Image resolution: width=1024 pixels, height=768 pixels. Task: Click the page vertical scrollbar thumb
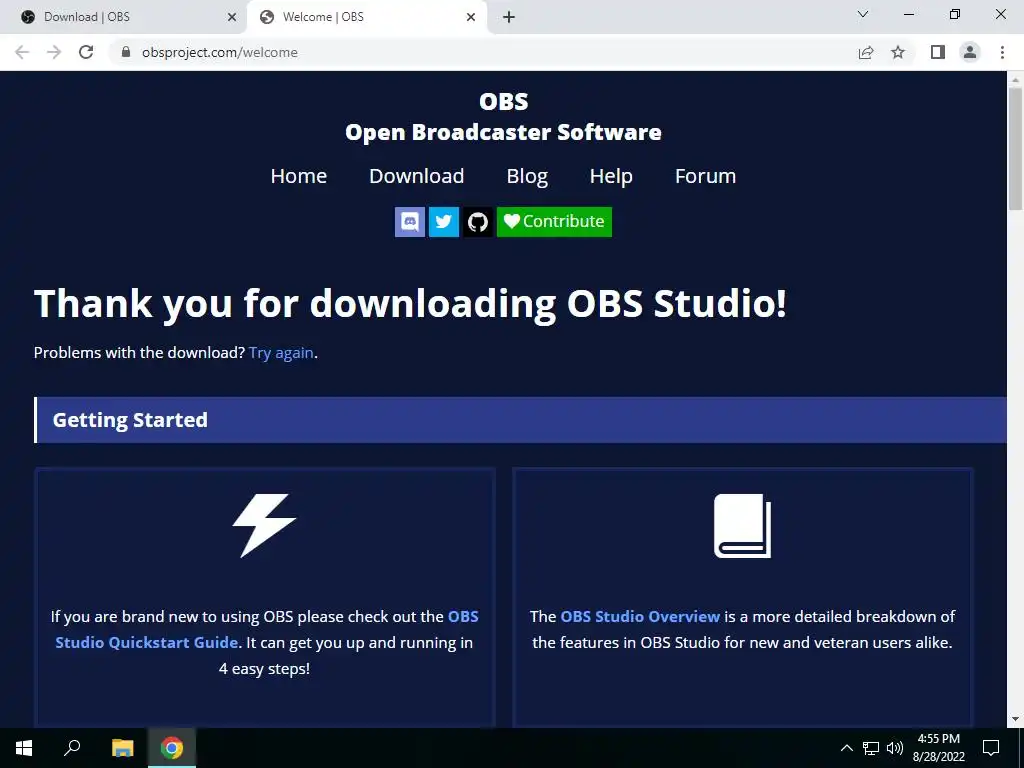1015,150
